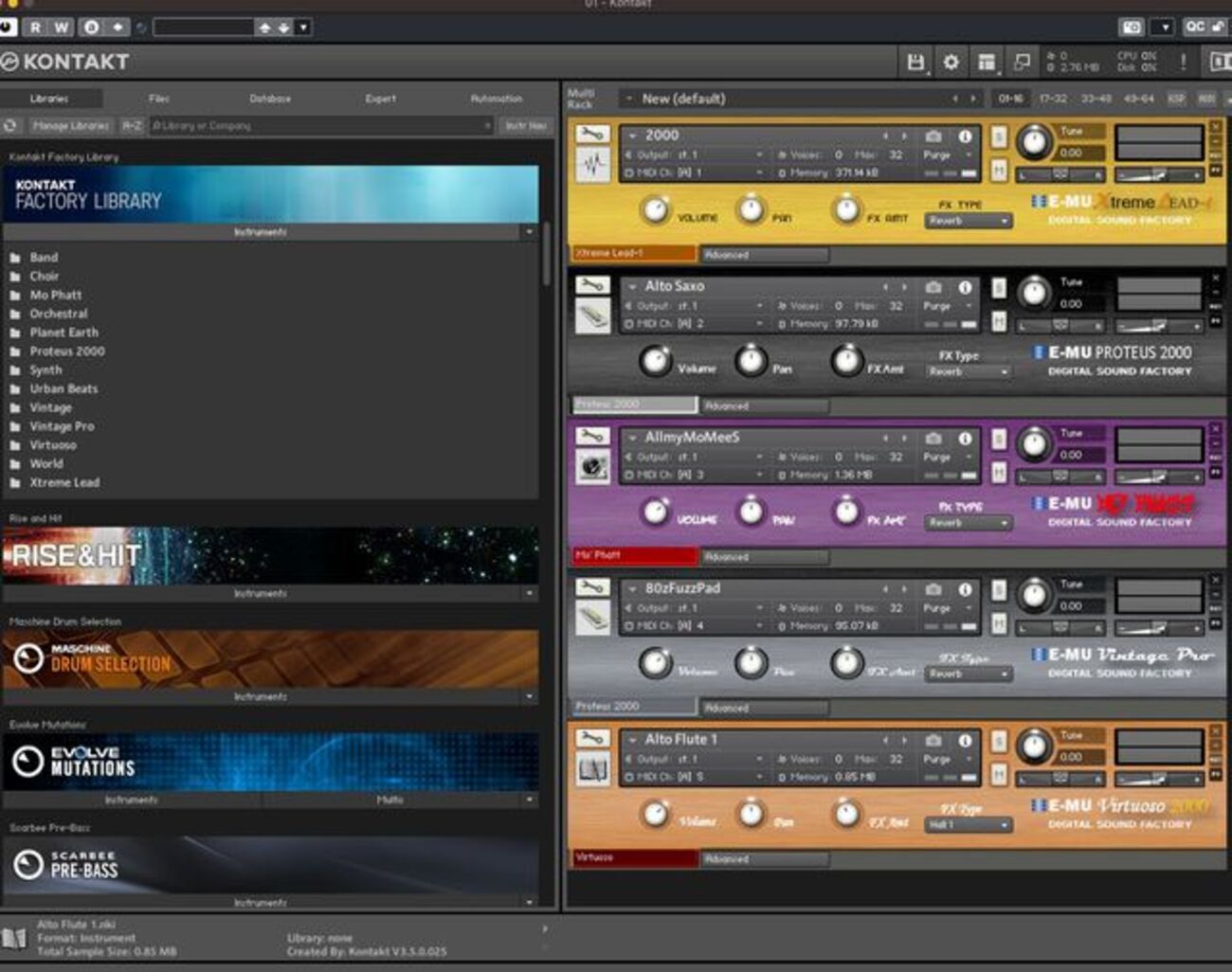
Task: Switch to the Database tab
Action: tap(270, 99)
